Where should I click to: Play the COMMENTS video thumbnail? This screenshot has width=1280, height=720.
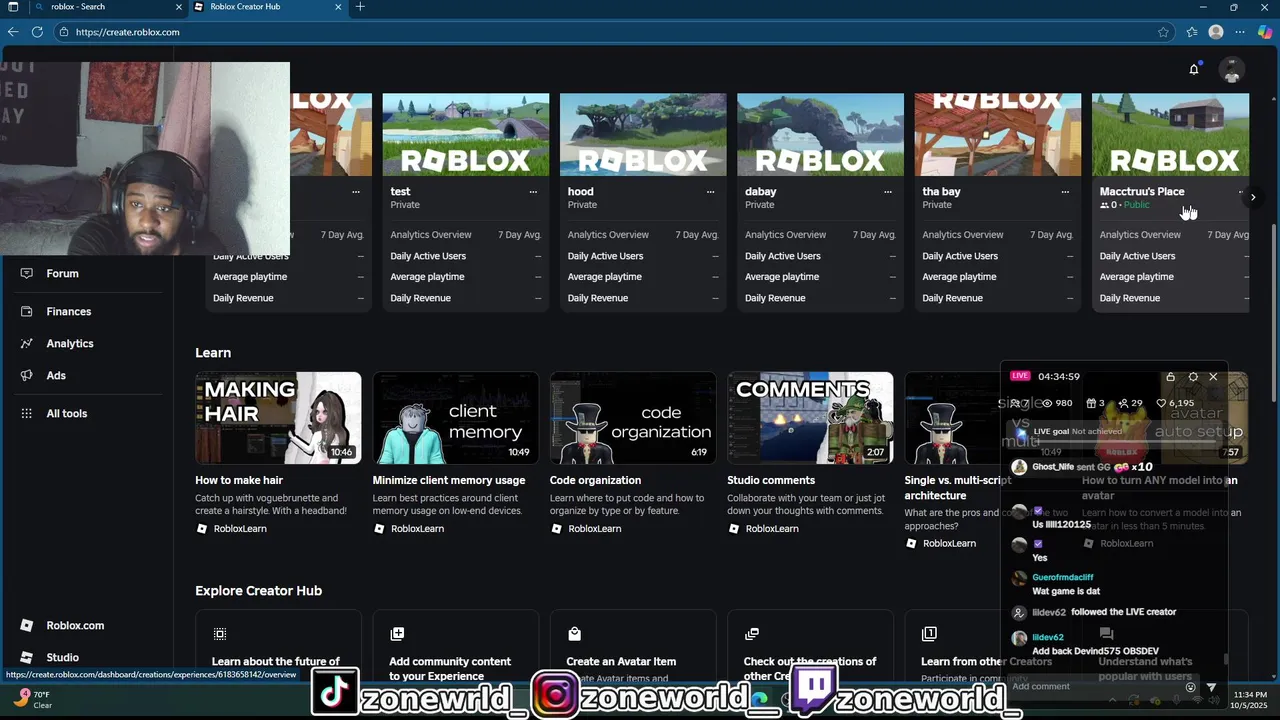[810, 418]
